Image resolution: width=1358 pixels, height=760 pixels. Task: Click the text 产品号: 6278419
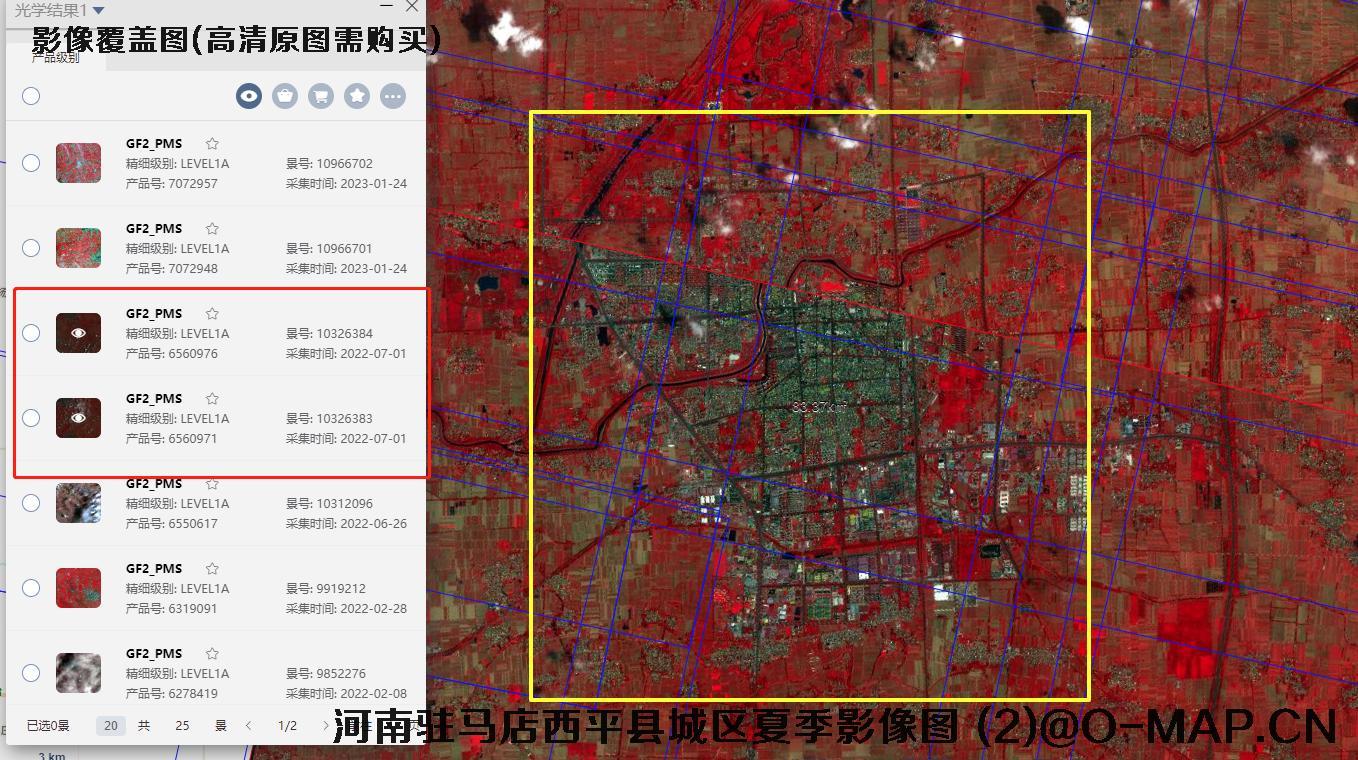tap(172, 694)
